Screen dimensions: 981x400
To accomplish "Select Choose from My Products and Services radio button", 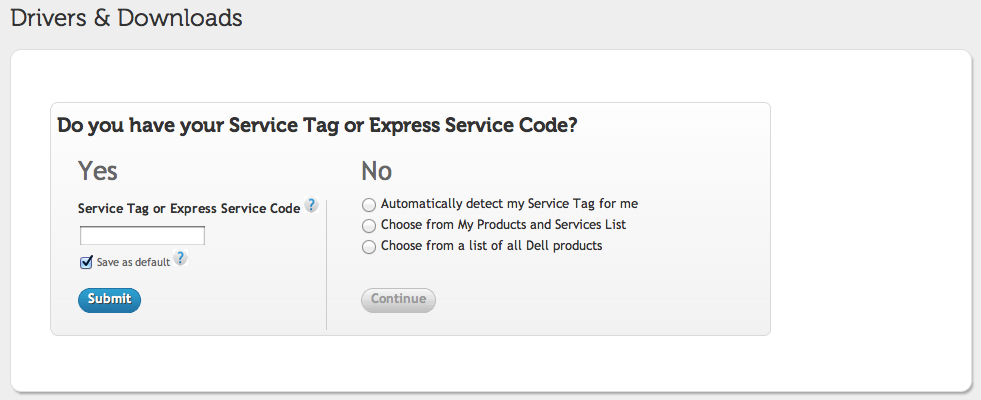I will point(369,225).
